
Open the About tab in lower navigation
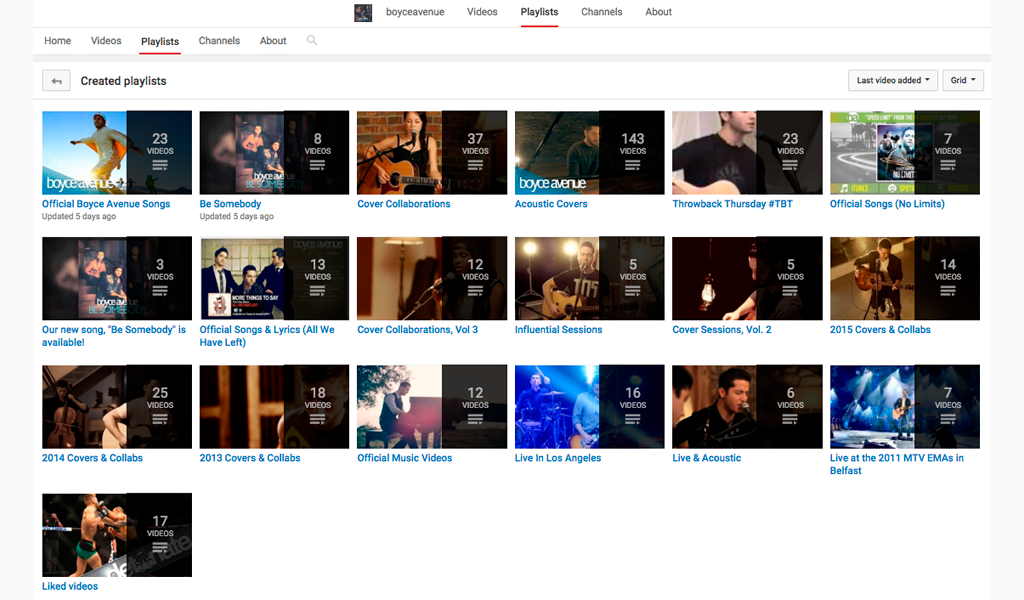click(273, 40)
